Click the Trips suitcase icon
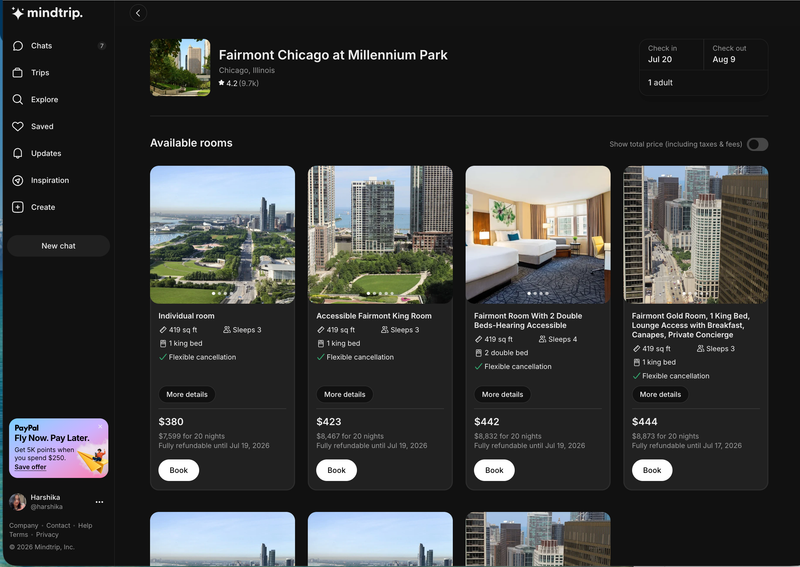The image size is (800, 567). tap(18, 72)
